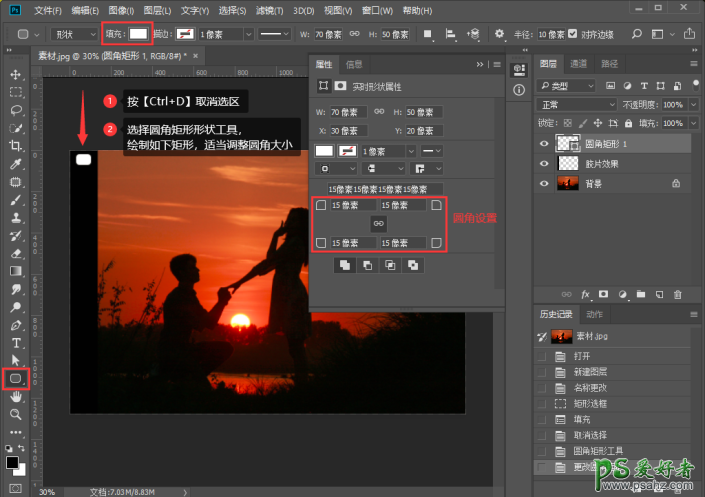This screenshot has width=705, height=497.
Task: Open the 滤镜(T) menu
Action: point(269,10)
